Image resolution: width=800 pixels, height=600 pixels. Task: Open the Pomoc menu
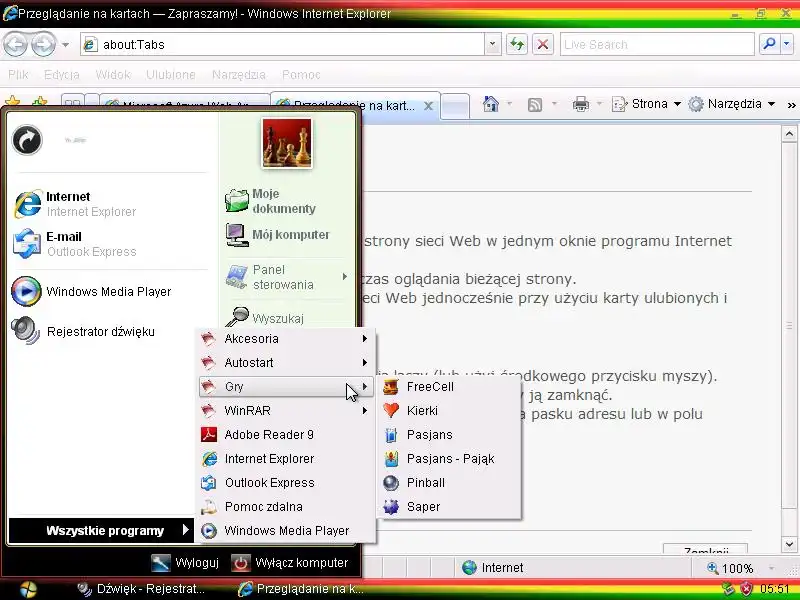click(301, 75)
